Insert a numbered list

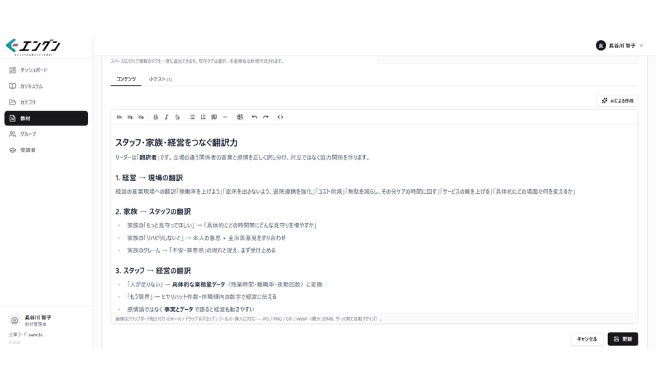(x=203, y=117)
